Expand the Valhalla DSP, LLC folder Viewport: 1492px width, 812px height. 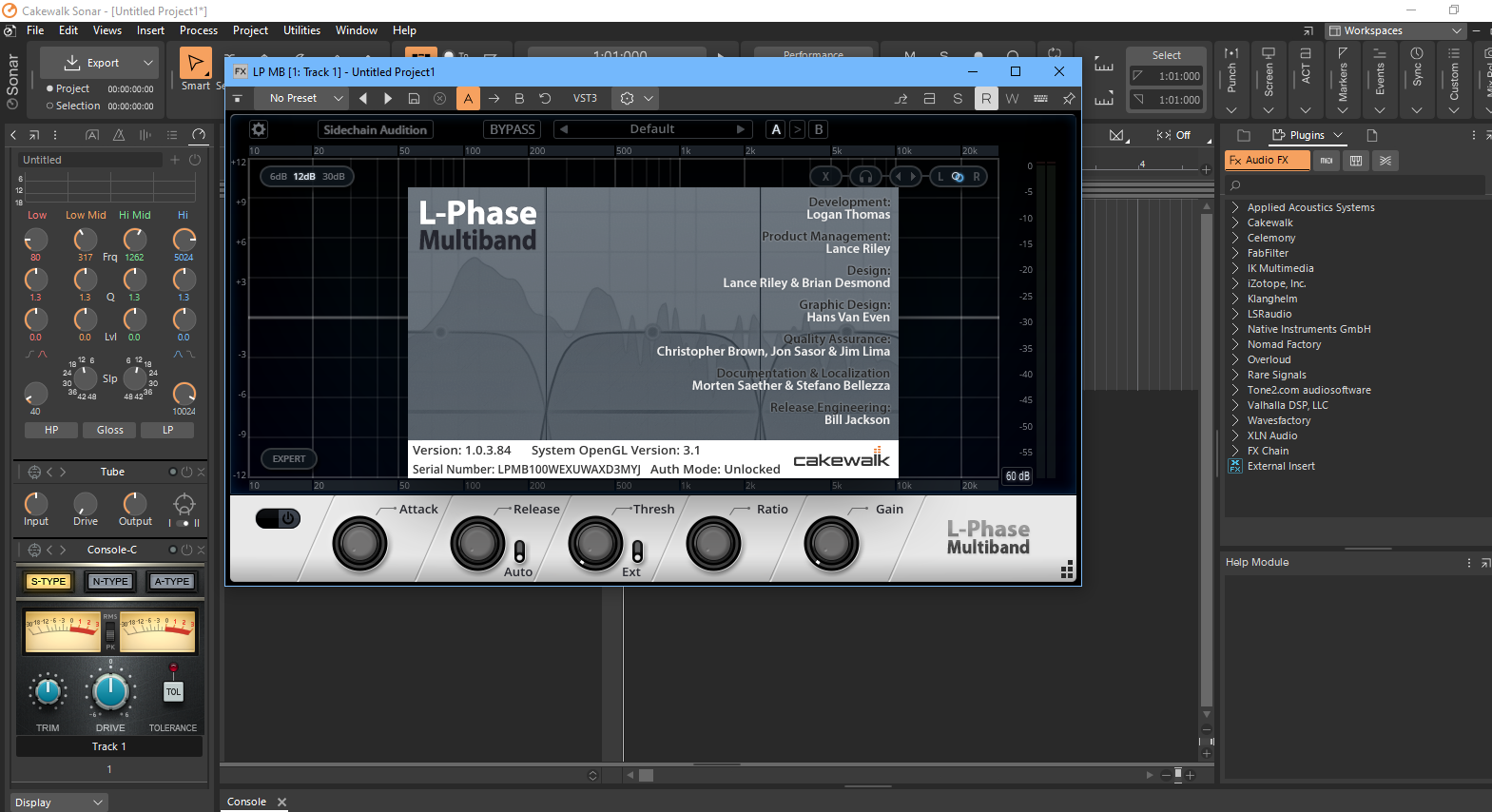pos(1234,405)
